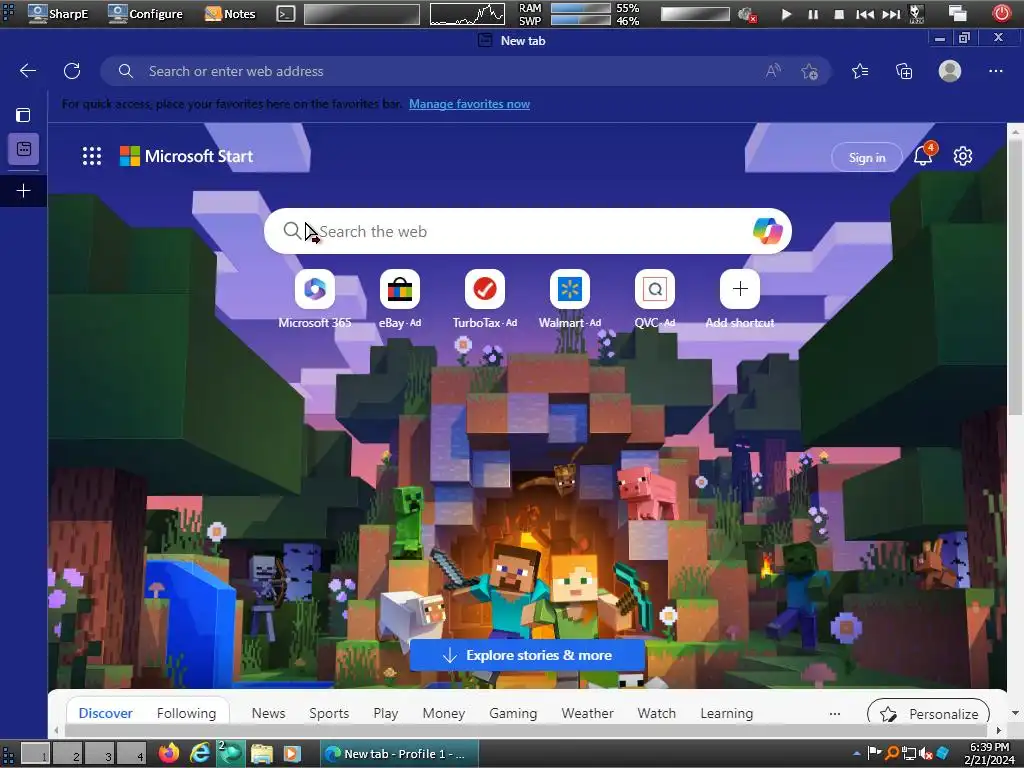
Task: Open the Read aloud icon in address bar
Action: [x=773, y=71]
